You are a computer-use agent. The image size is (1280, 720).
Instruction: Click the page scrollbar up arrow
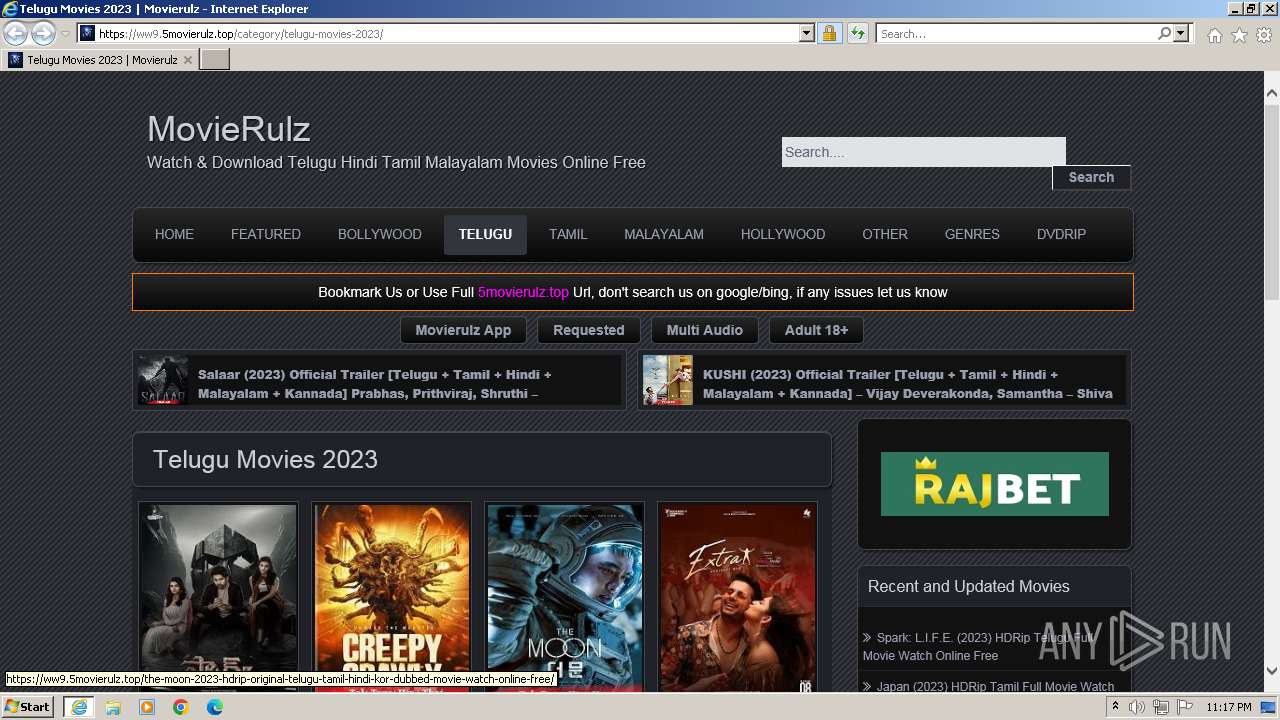(1272, 93)
